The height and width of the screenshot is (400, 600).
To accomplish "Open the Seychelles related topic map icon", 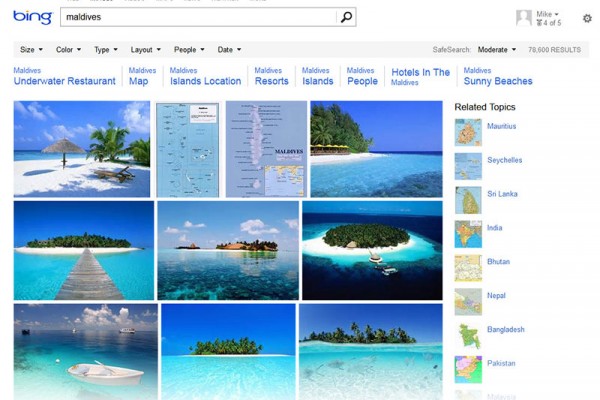I will pos(467,166).
